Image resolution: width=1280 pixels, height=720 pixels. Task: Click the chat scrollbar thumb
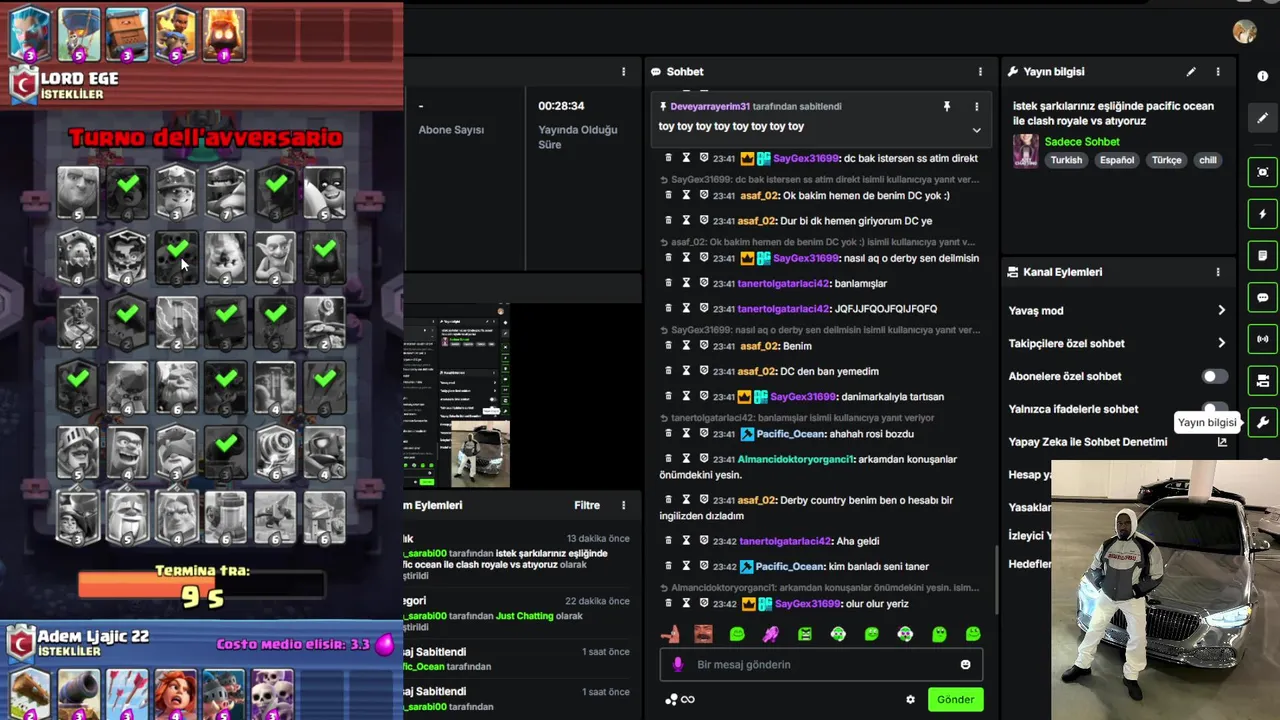coord(995,581)
